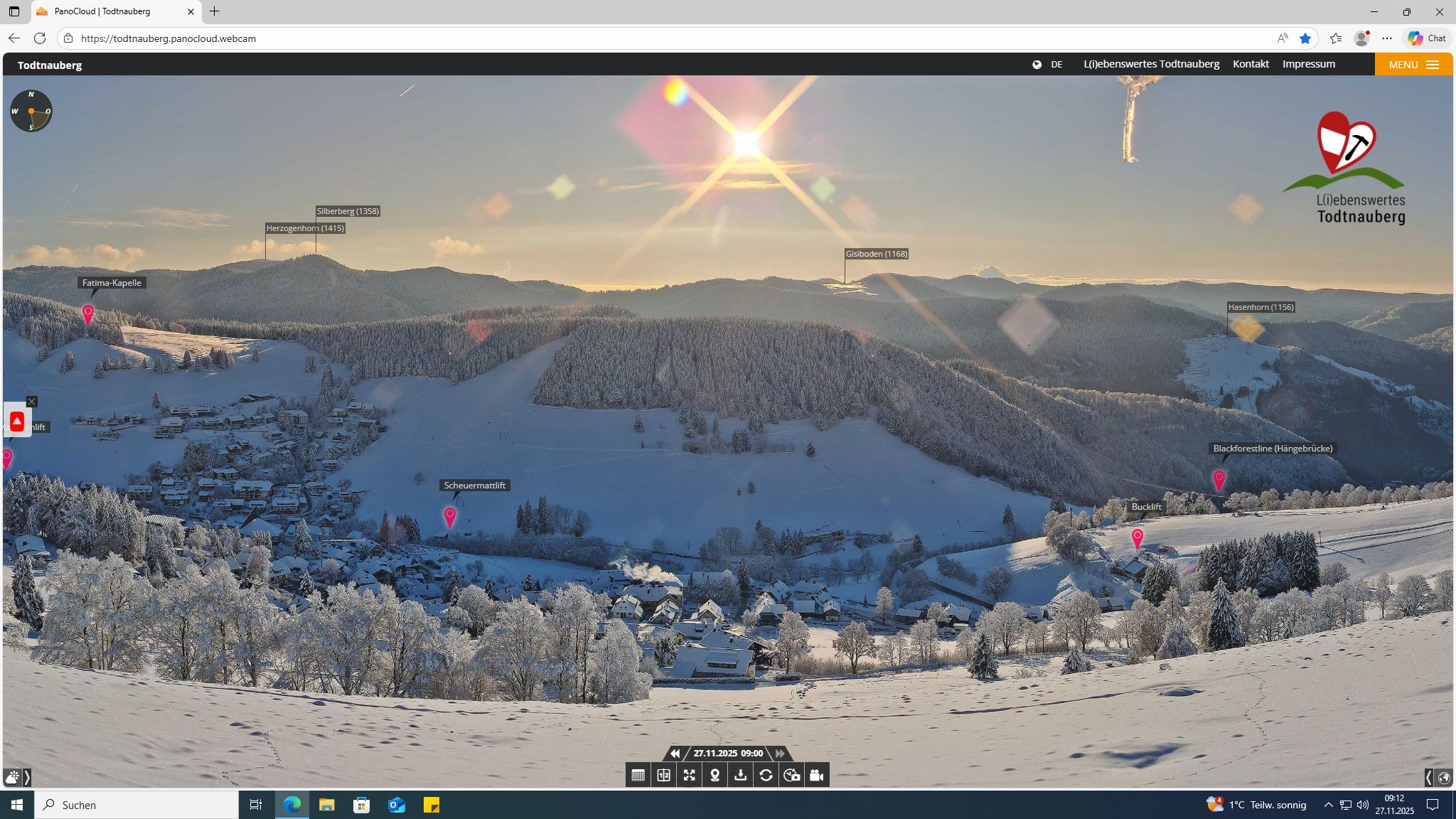This screenshot has height=819, width=1456.
Task: Click the compass rose for orientation
Action: (31, 111)
